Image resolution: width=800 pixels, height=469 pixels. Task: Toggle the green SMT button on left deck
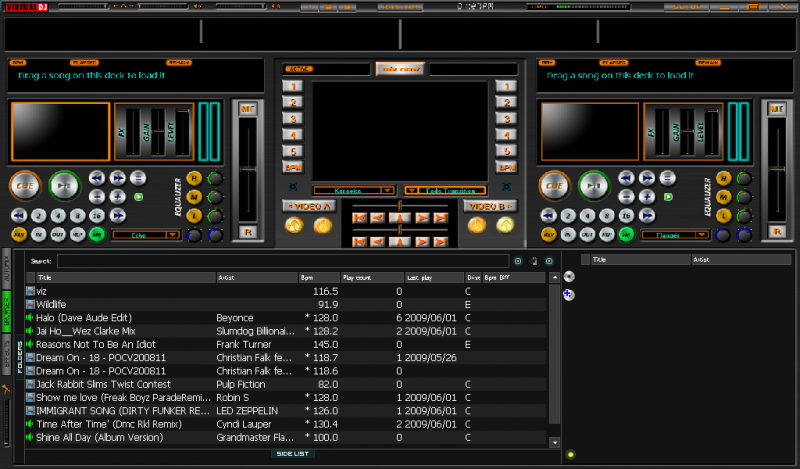[x=96, y=235]
